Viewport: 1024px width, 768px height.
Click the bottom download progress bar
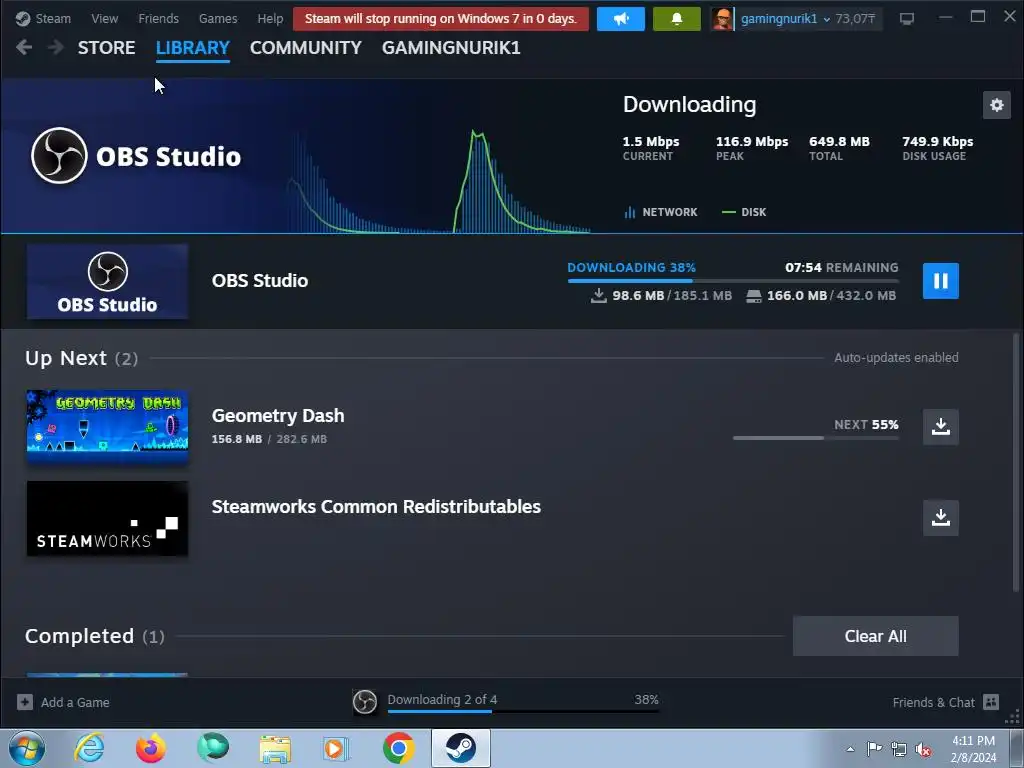click(523, 711)
